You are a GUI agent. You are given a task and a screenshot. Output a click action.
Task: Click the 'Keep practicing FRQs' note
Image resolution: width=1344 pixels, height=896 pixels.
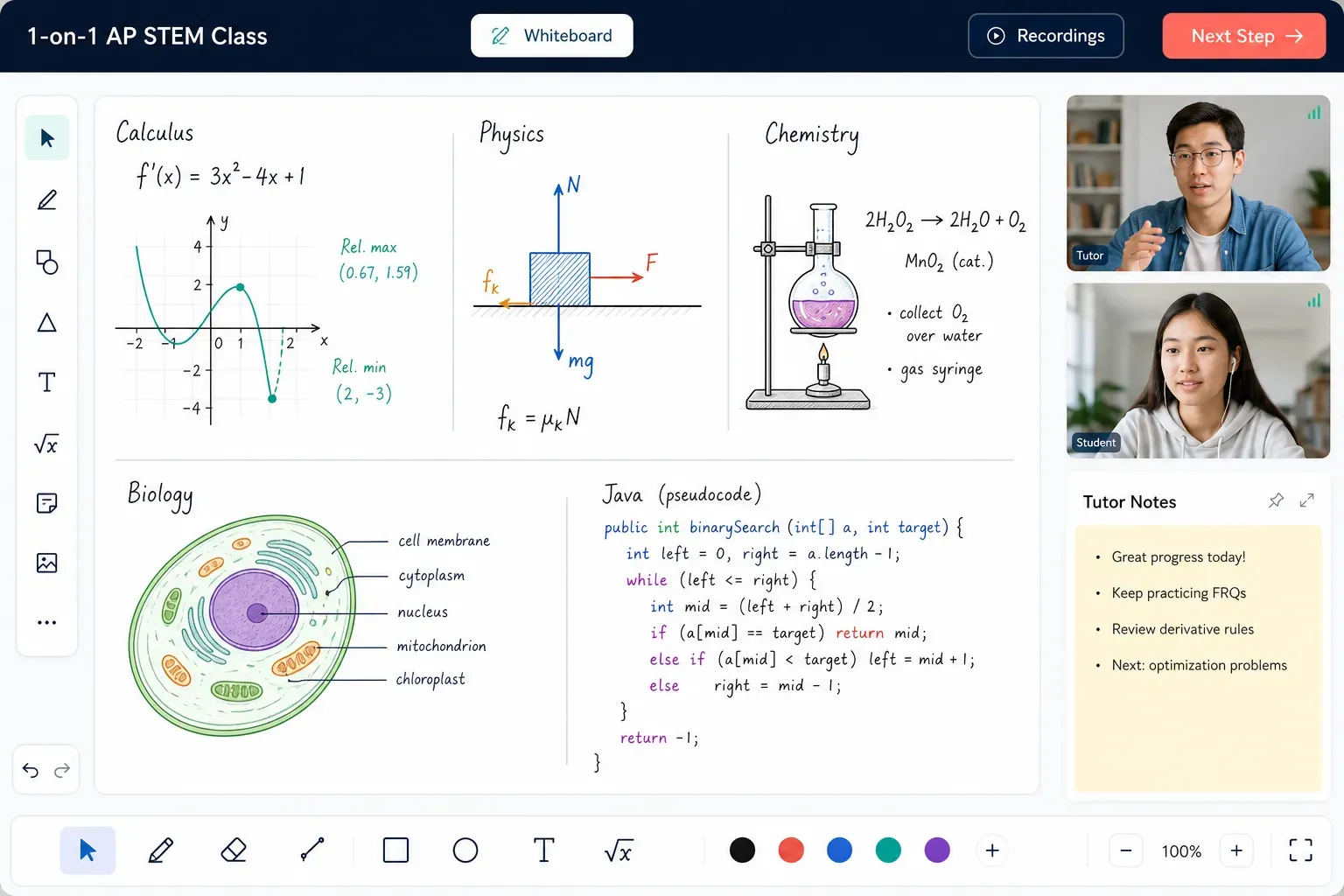[x=1179, y=593]
